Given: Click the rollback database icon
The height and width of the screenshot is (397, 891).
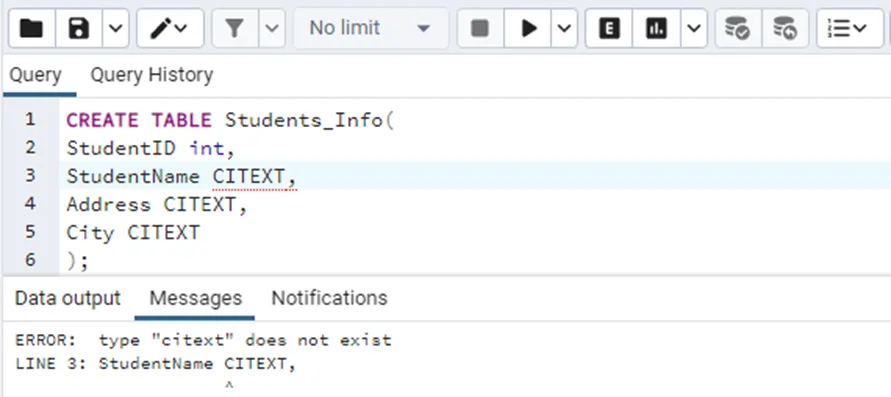Looking at the screenshot, I should [785, 28].
